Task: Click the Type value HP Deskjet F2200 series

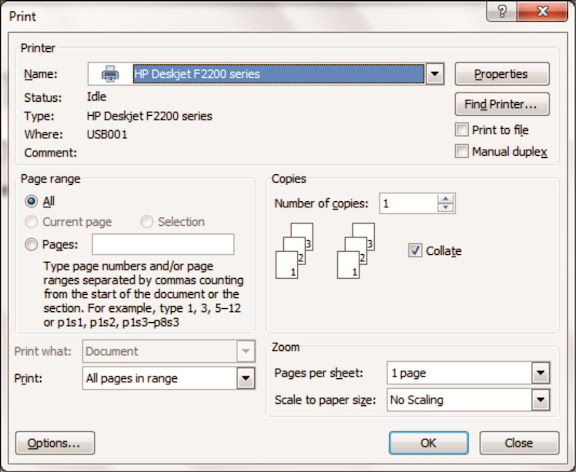Action: (x=150, y=116)
